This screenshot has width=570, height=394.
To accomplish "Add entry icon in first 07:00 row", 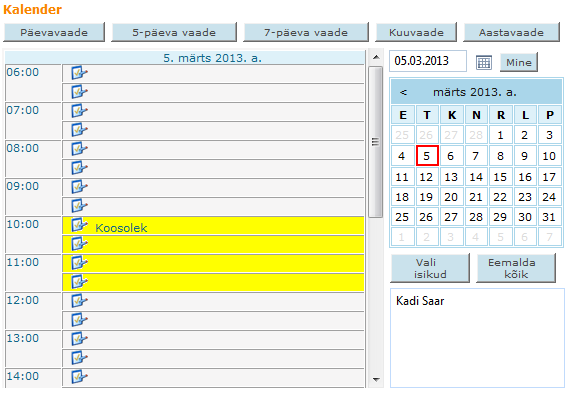I will point(79,110).
